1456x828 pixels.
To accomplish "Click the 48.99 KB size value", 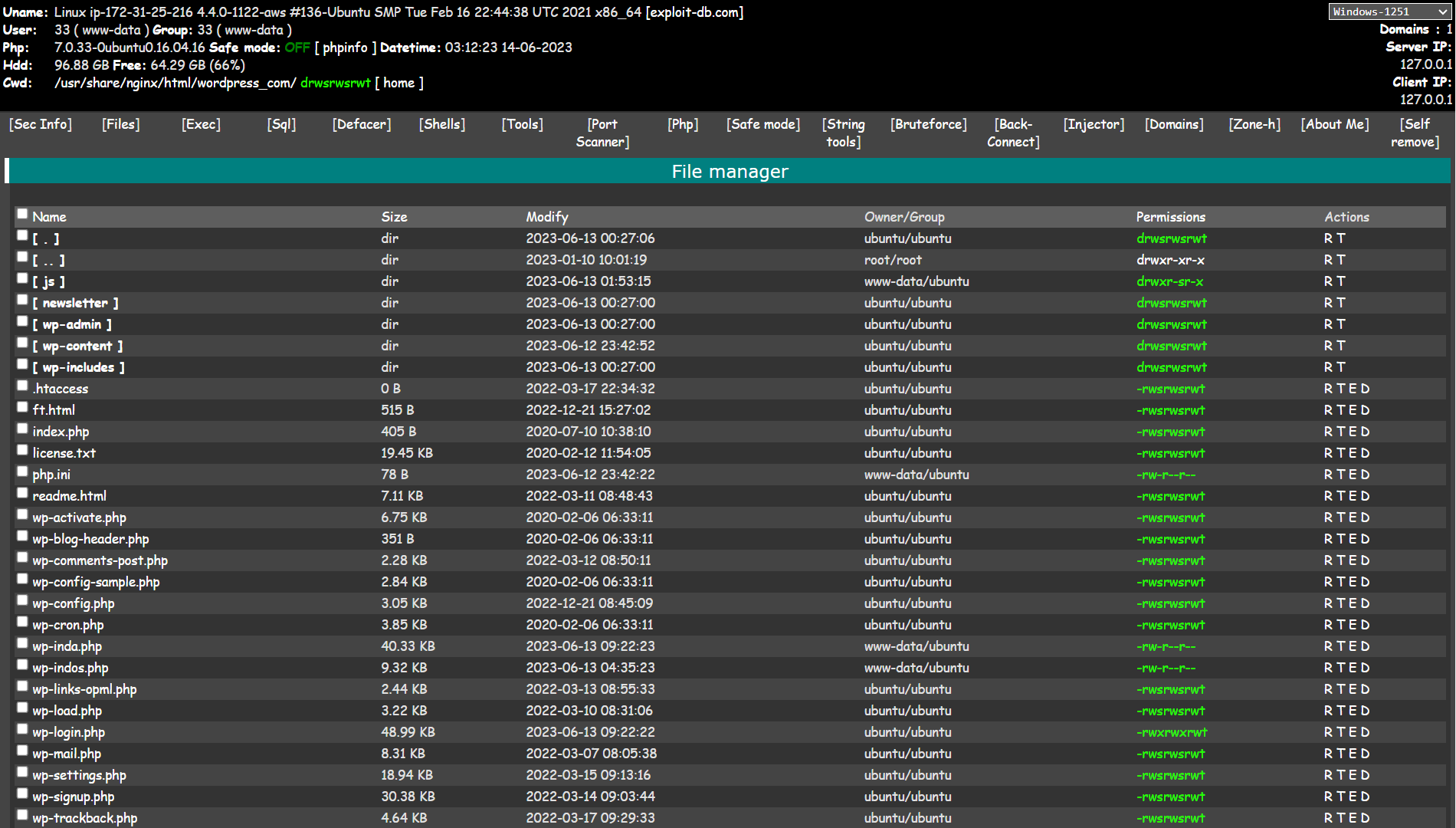I will click(x=408, y=732).
